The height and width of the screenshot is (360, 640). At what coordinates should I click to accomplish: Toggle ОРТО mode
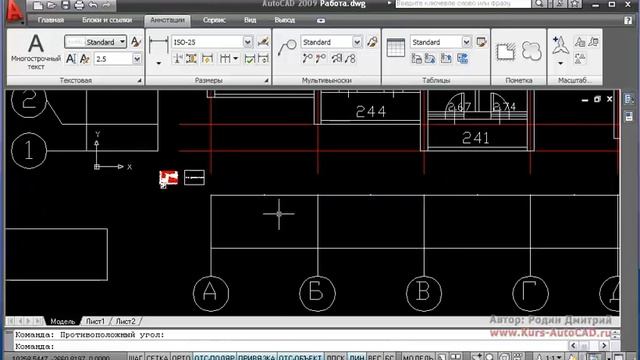pos(181,358)
